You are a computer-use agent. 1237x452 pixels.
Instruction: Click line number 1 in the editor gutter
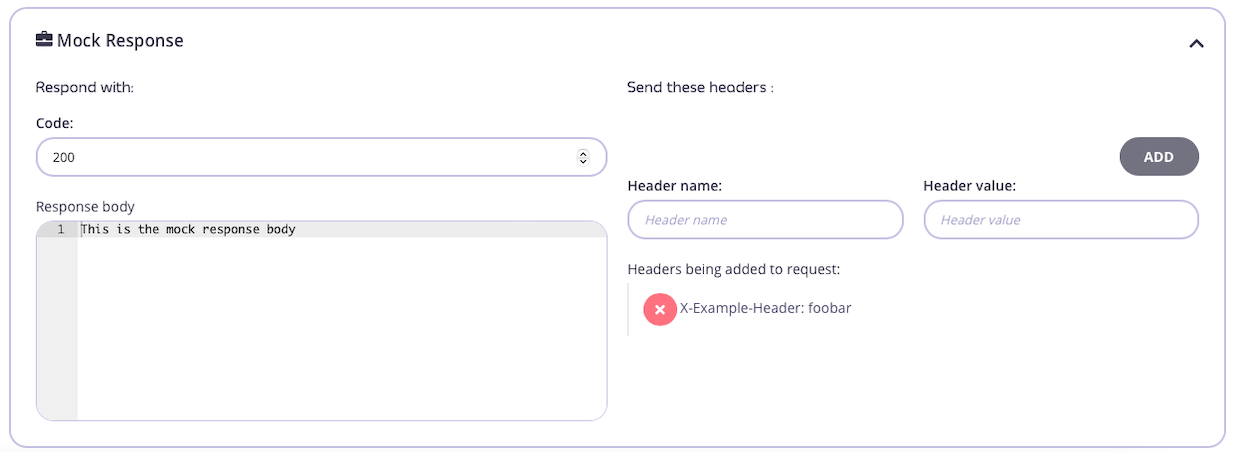[x=60, y=230]
